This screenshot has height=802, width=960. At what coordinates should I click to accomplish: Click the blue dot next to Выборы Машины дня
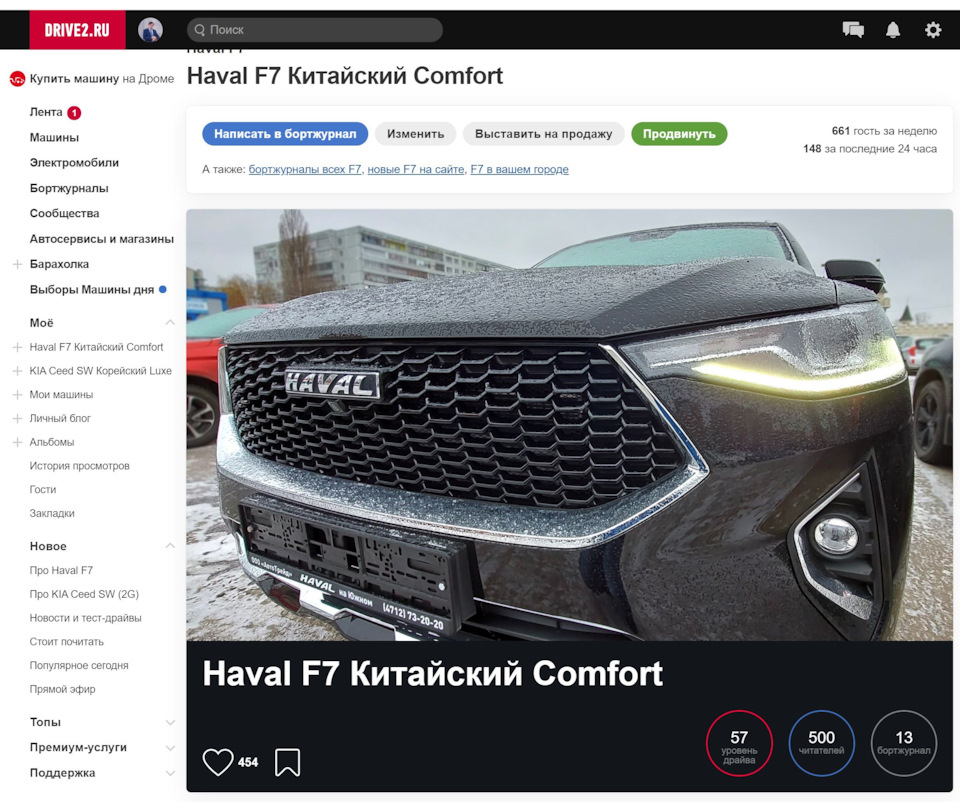[x=163, y=290]
